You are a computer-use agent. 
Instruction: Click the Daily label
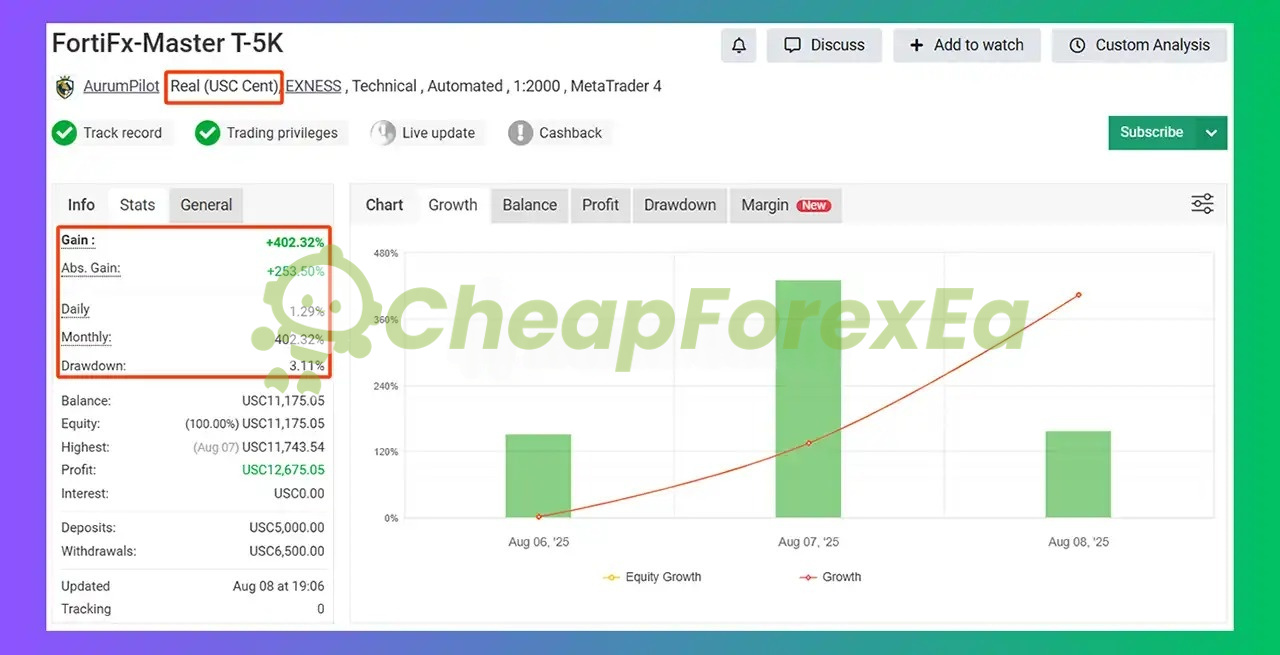tap(75, 309)
